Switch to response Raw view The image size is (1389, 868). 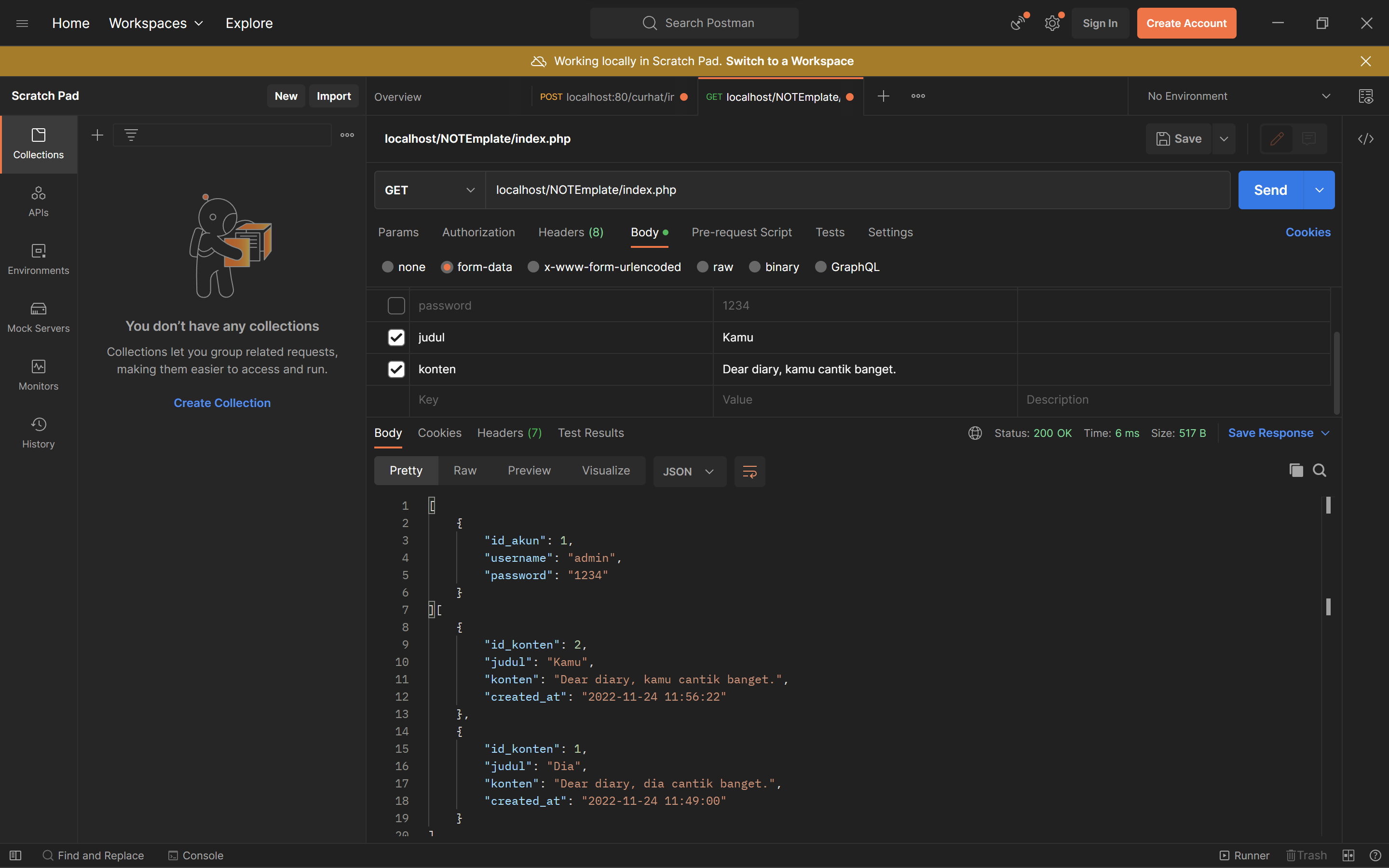coord(465,471)
